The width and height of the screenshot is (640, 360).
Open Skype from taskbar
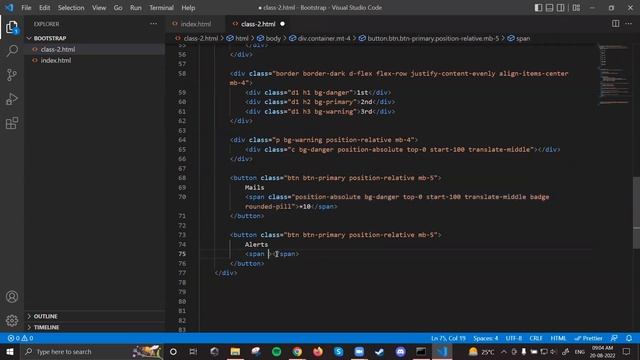(x=338, y=351)
